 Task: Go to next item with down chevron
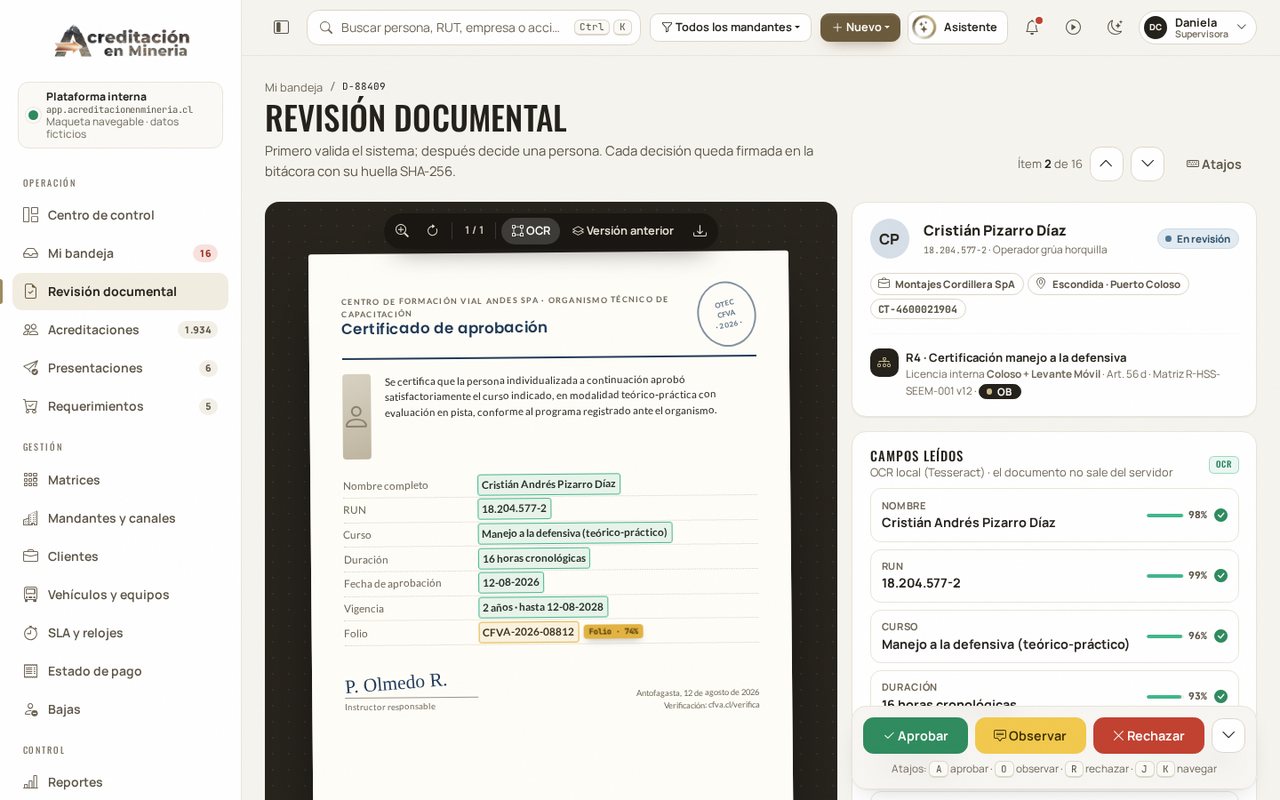coord(1147,164)
